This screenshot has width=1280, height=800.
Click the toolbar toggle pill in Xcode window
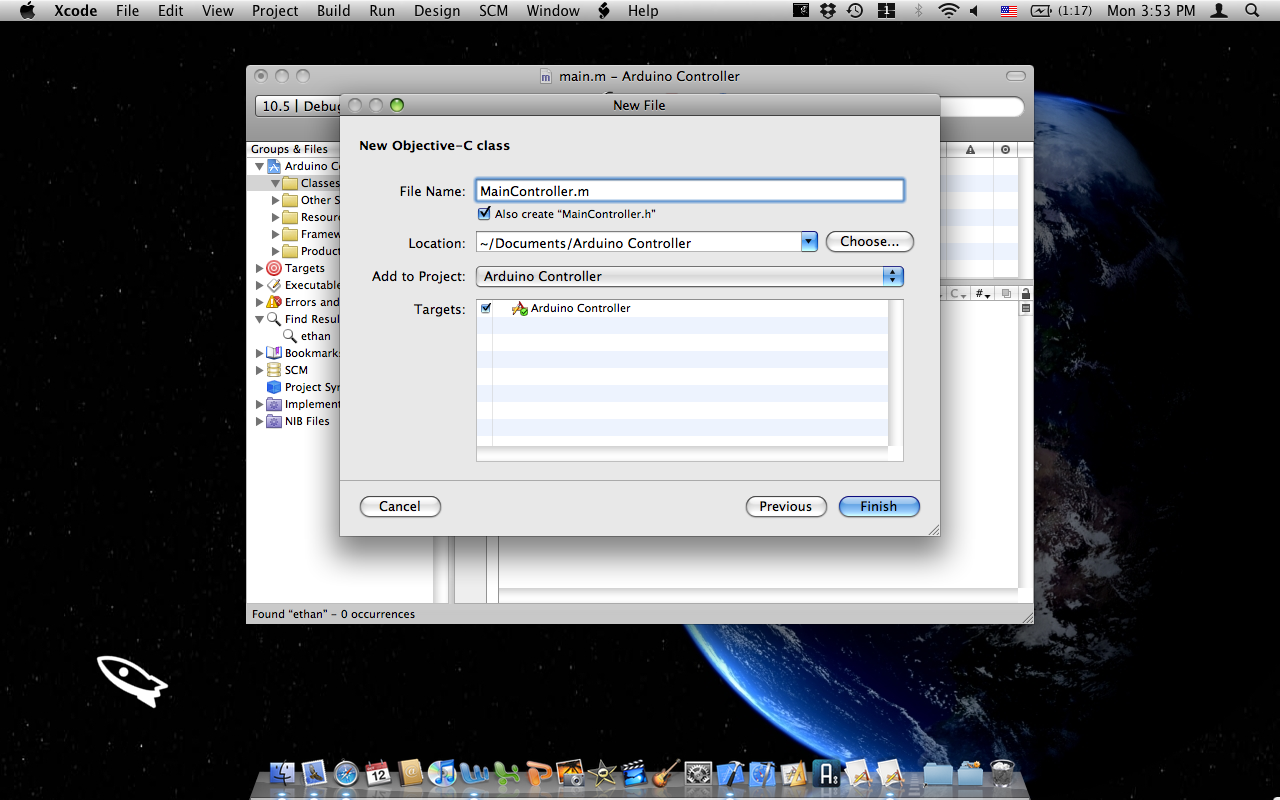coord(1015,76)
